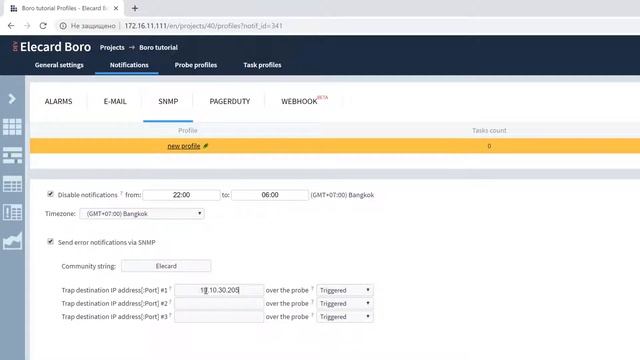
Task: Show help for Trap destination #3
Action: pyautogui.click(x=170, y=314)
